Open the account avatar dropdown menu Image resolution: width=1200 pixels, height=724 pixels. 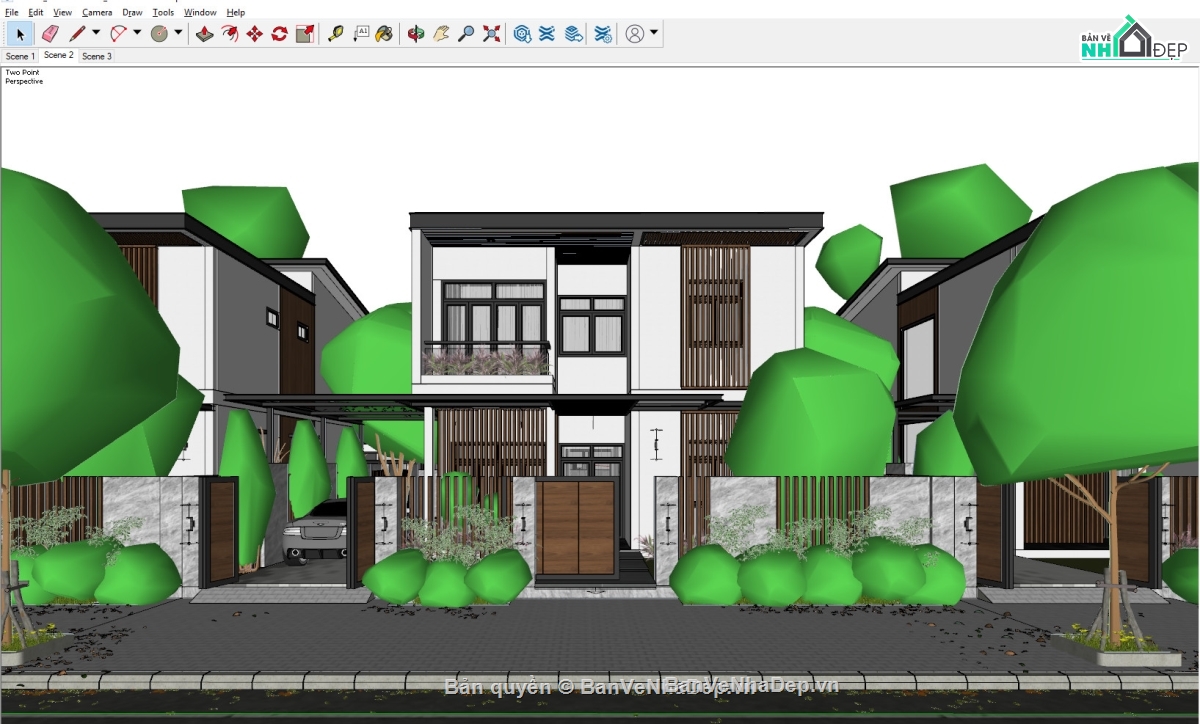pyautogui.click(x=655, y=33)
